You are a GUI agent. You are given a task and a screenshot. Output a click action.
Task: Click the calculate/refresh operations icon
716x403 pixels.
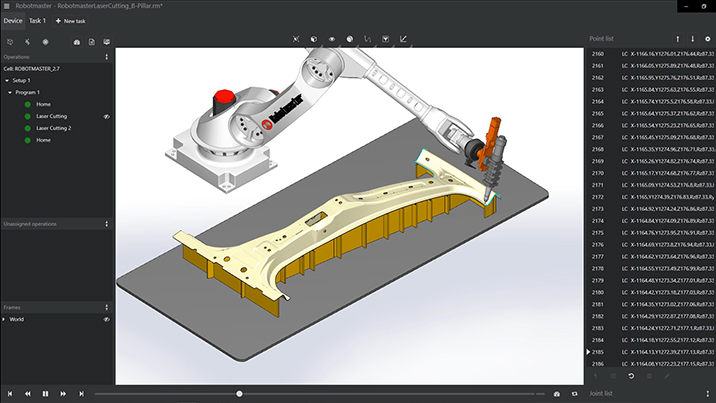pyautogui.click(x=10, y=42)
